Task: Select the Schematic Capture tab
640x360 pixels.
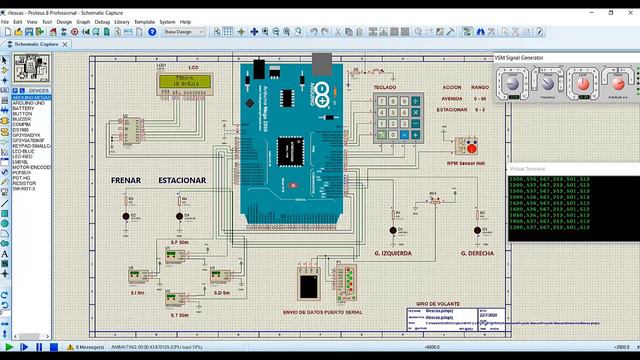Action: tap(36, 44)
